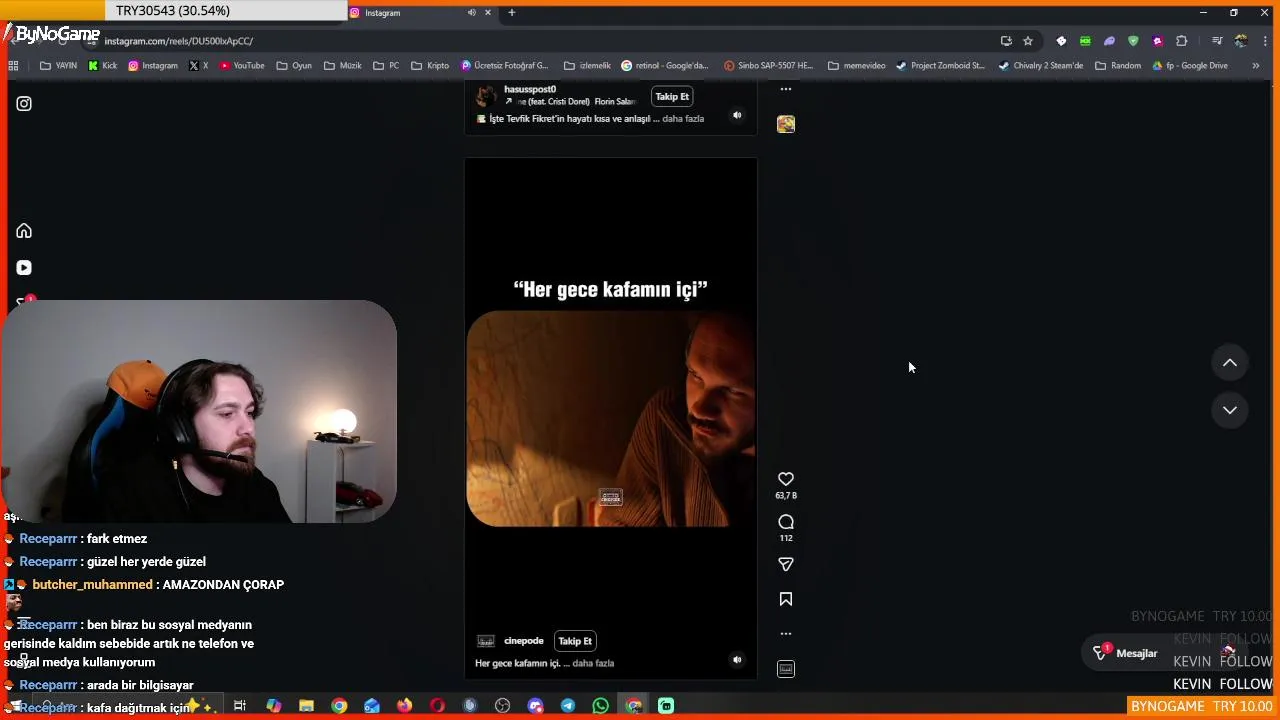The image size is (1280, 720).
Task: Open Random bookmark folder
Action: 1118,66
